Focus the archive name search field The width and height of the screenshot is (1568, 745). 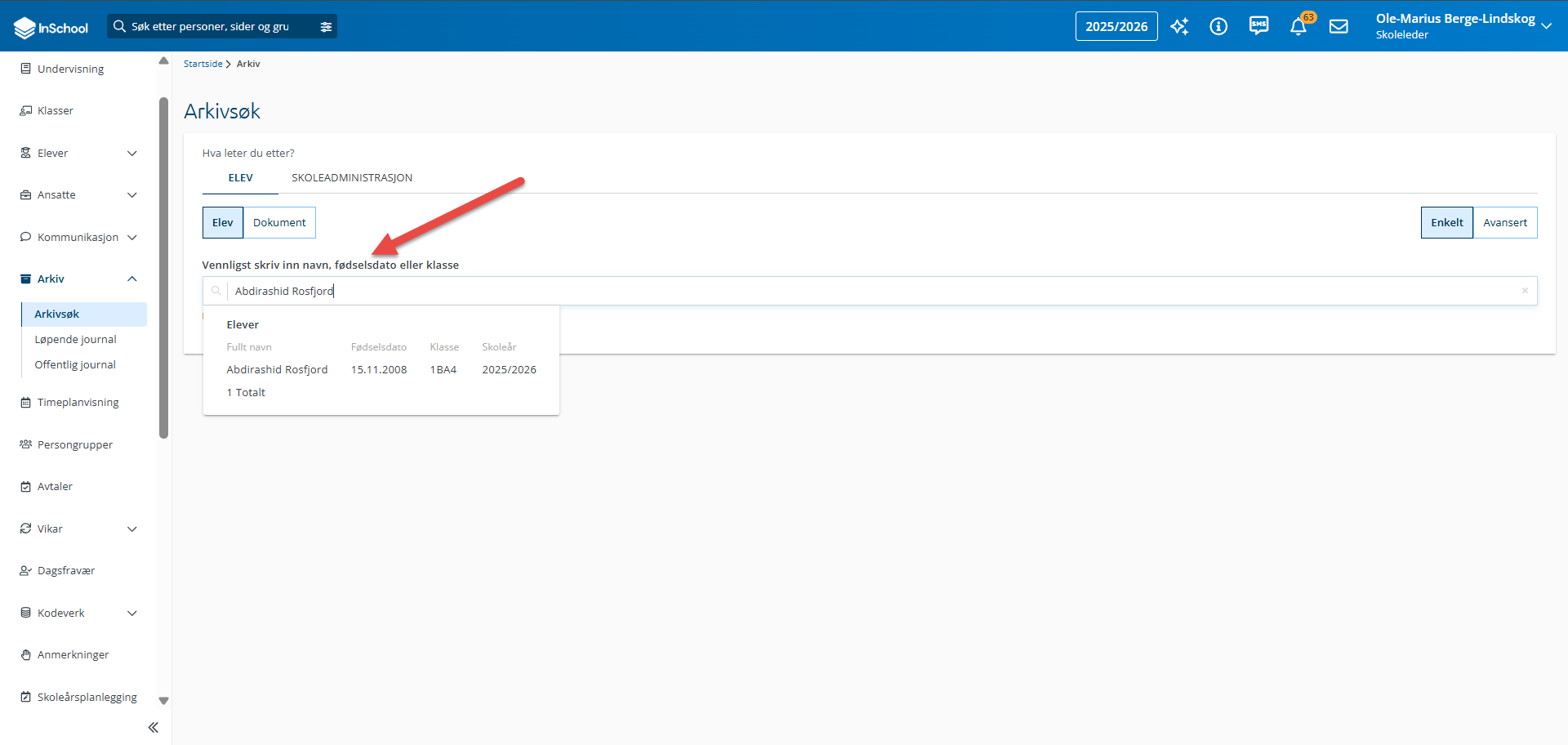pyautogui.click(x=870, y=291)
